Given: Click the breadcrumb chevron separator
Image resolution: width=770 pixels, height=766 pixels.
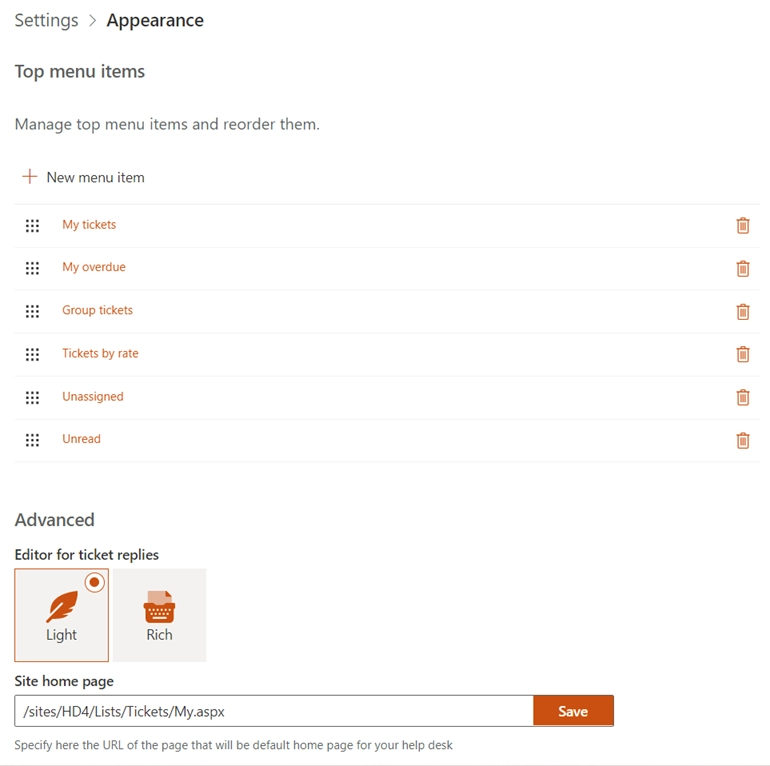Looking at the screenshot, I should click(x=92, y=21).
